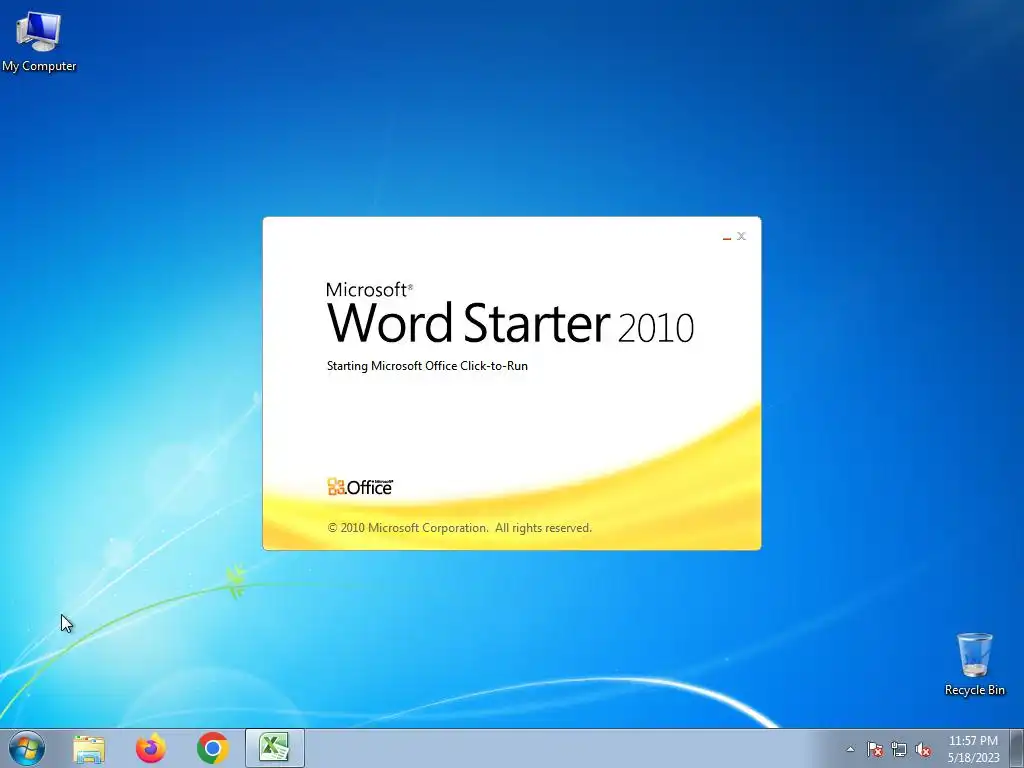Image resolution: width=1024 pixels, height=768 pixels.
Task: Open File Explorer from the taskbar
Action: (x=89, y=748)
